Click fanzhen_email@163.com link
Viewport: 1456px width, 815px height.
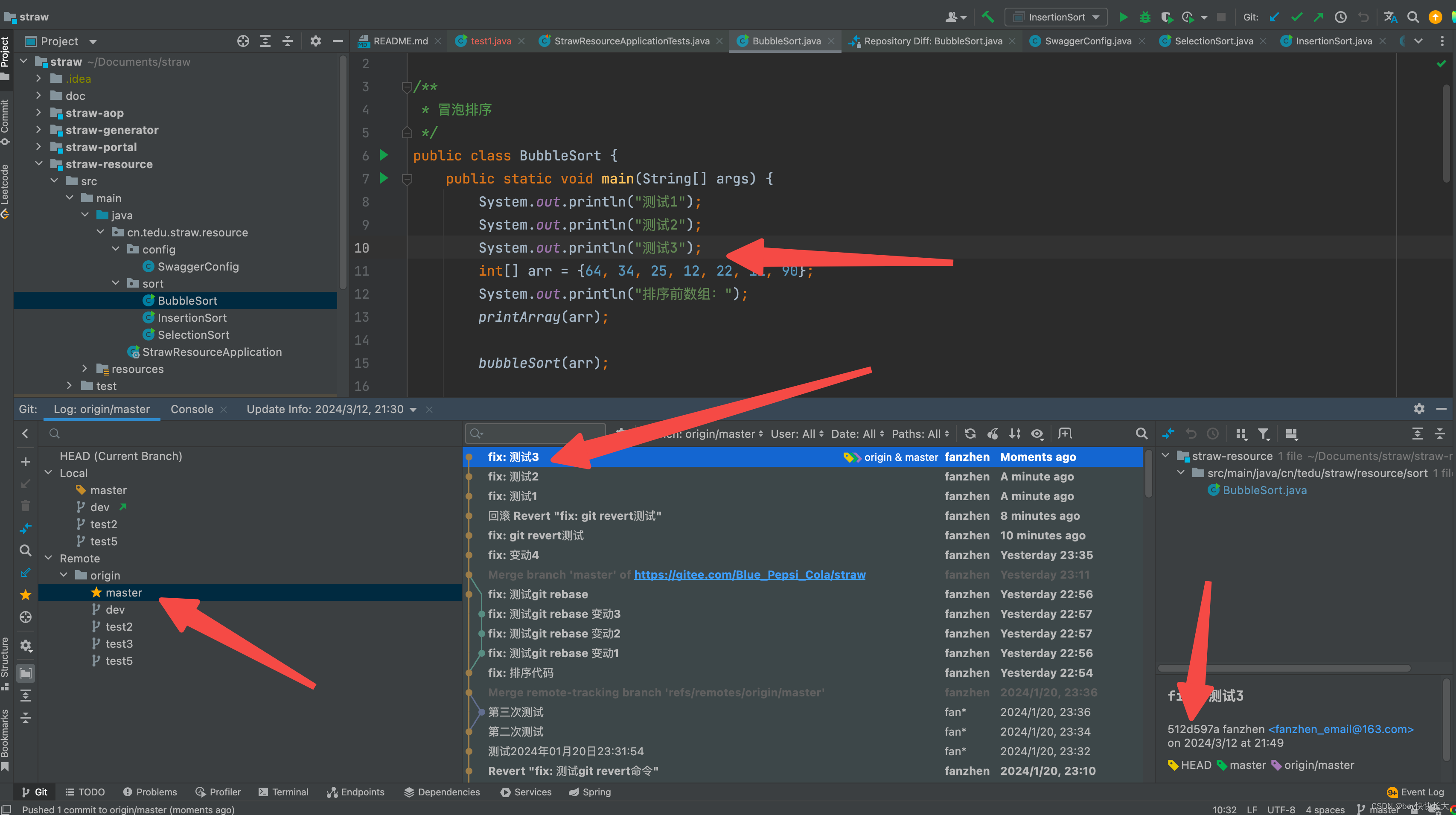(x=1341, y=729)
